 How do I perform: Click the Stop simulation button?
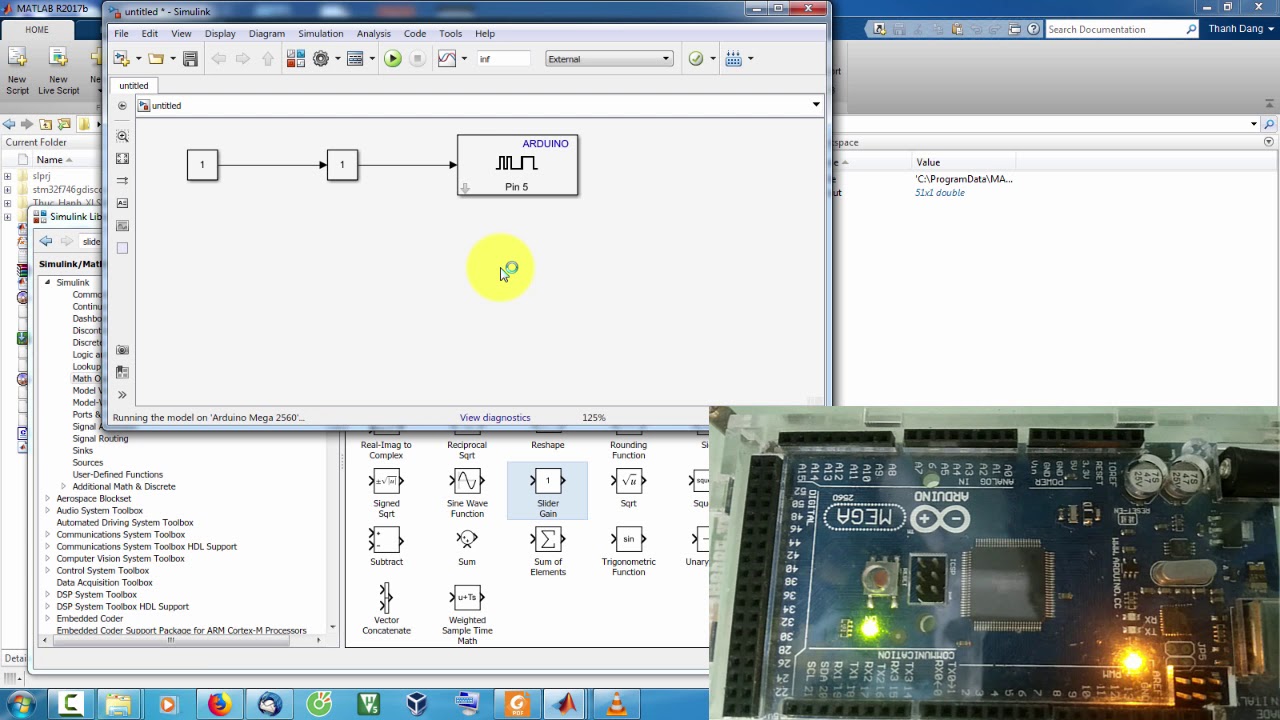(x=418, y=59)
